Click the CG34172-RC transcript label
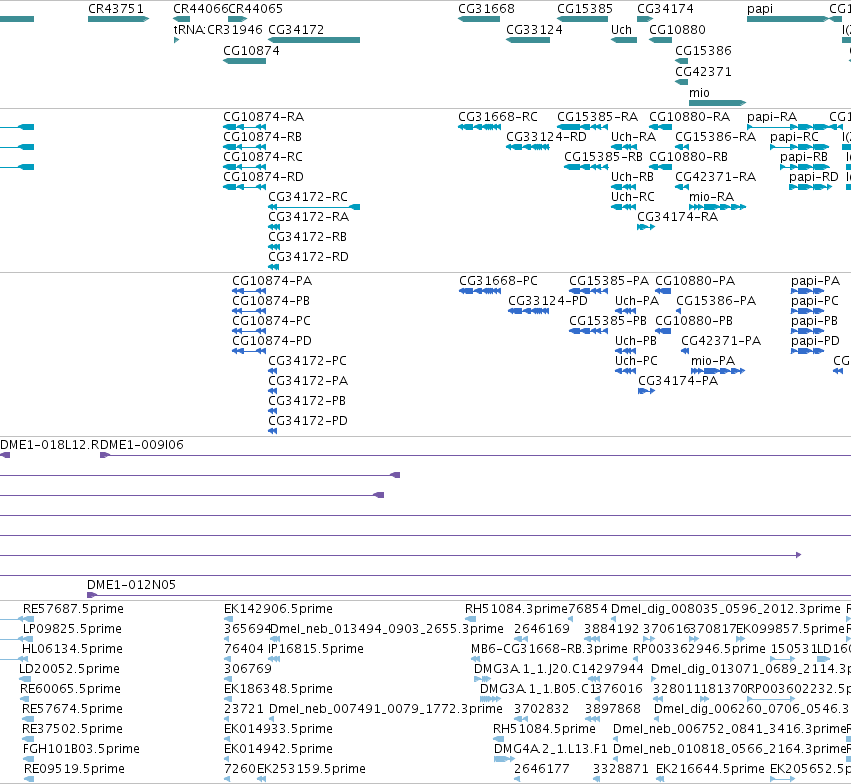Image resolution: width=851 pixels, height=784 pixels. tap(308, 196)
